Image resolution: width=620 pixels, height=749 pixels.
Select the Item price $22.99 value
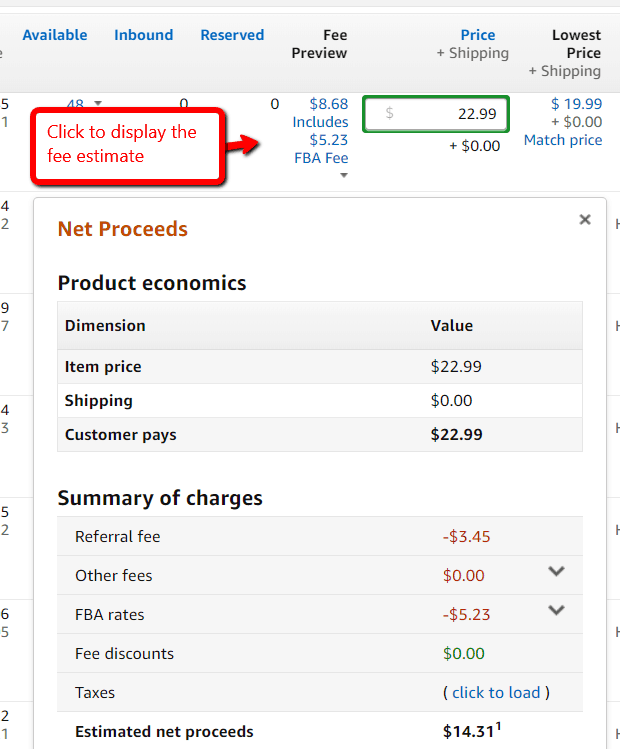click(x=456, y=366)
